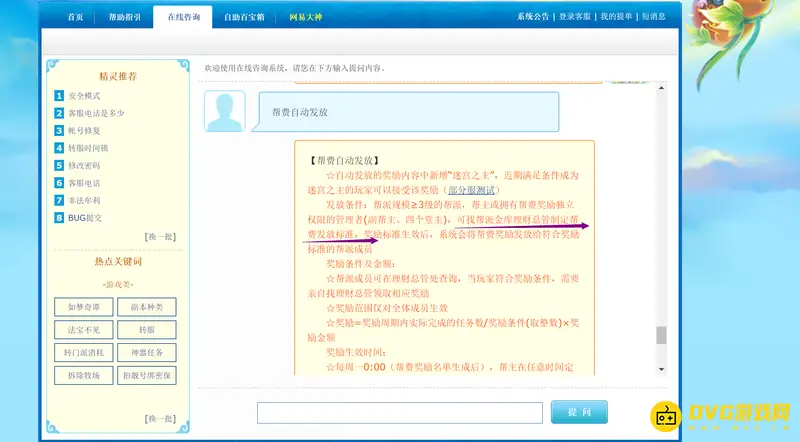Select 客服电话是多少 recommendation text
This screenshot has height=442, width=800.
(96, 113)
